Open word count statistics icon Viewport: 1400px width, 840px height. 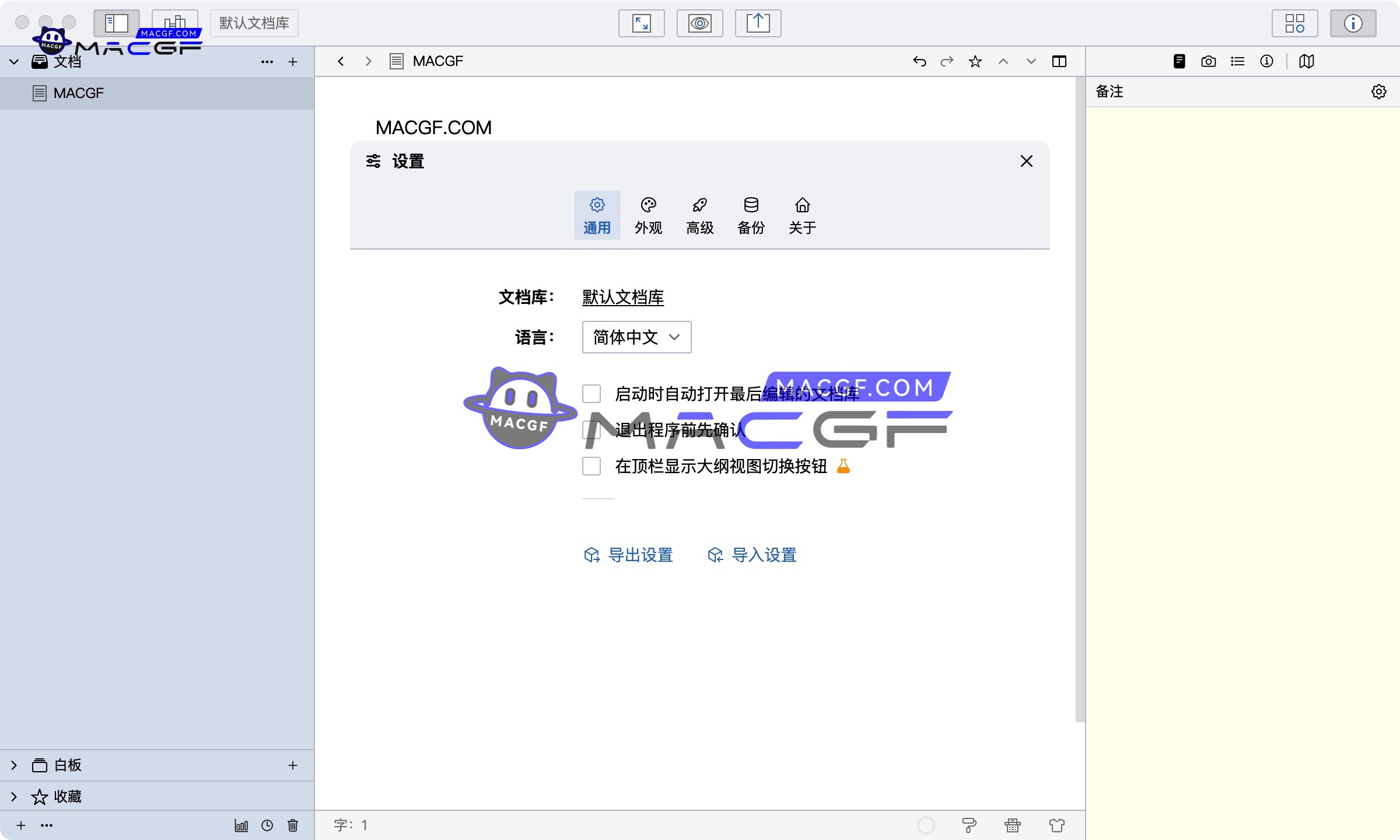coord(241,825)
